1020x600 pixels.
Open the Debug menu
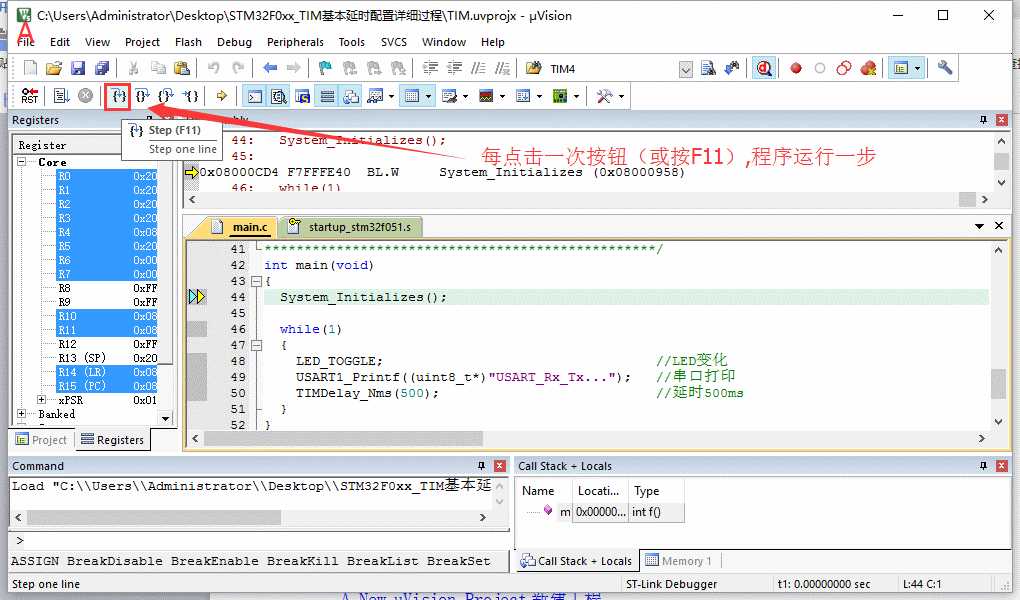pos(234,42)
